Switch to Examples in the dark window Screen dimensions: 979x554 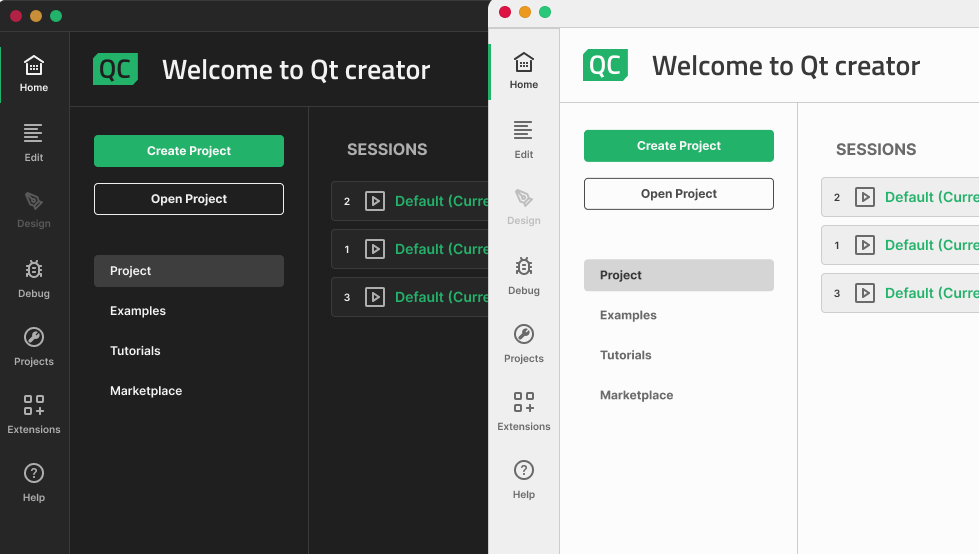pos(138,311)
